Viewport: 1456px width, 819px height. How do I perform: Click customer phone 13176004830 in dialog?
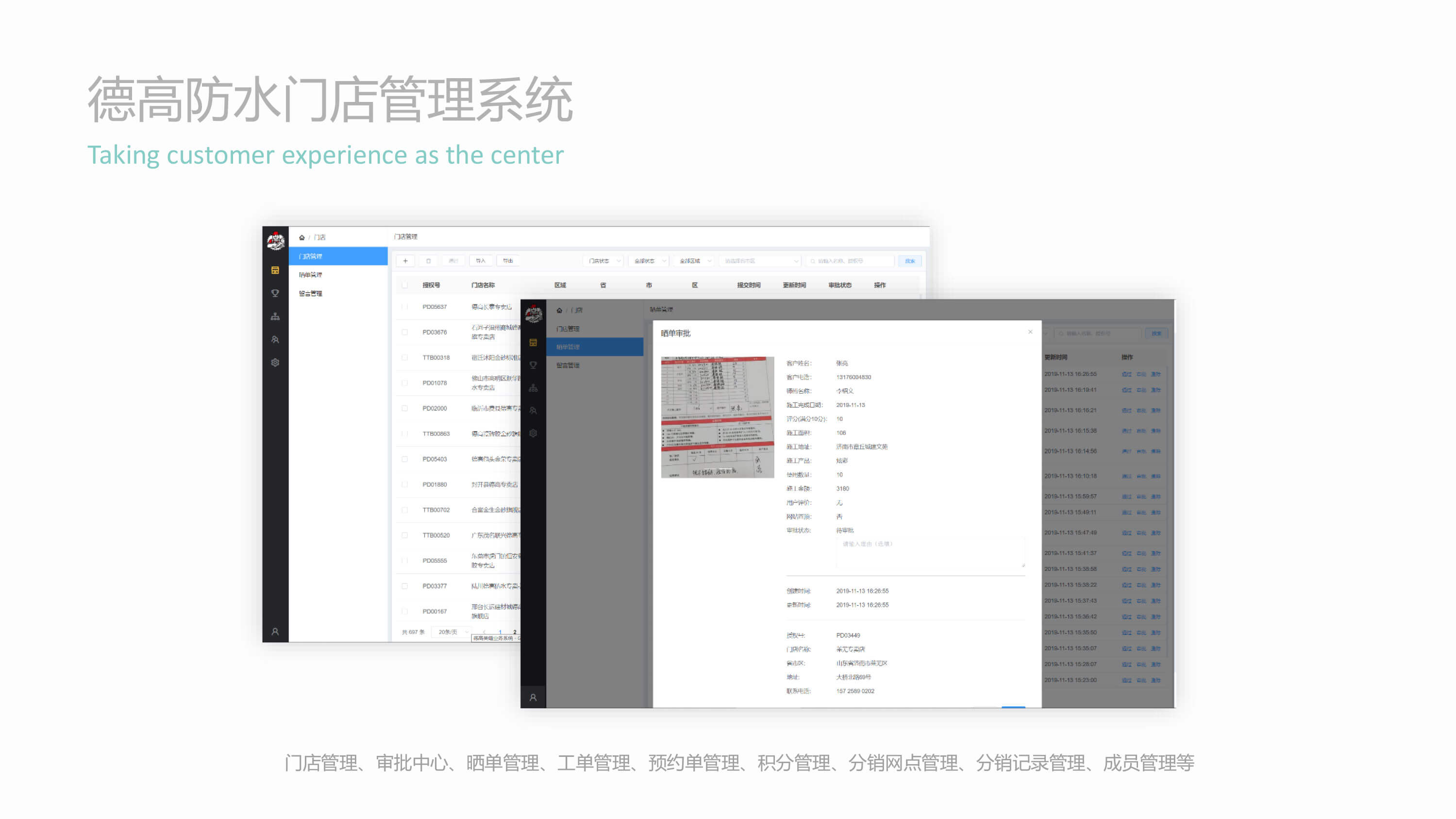854,377
